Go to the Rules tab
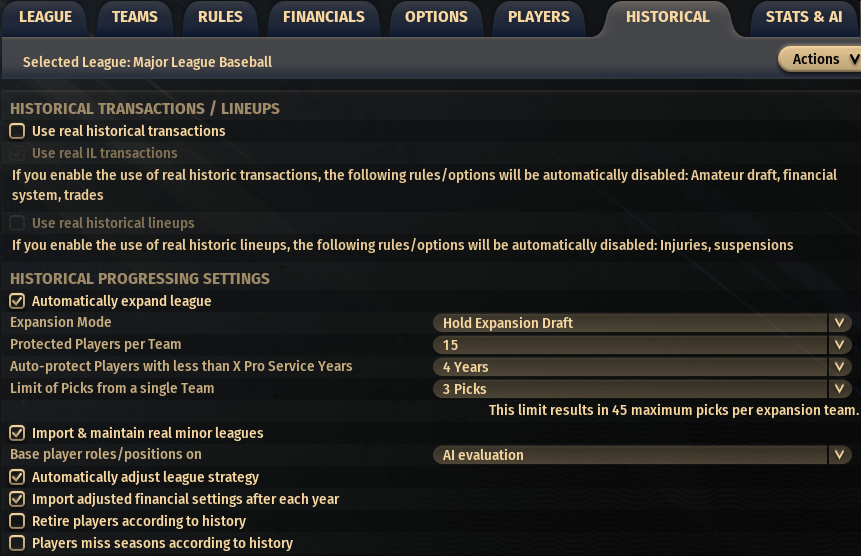The image size is (861, 556). tap(220, 17)
